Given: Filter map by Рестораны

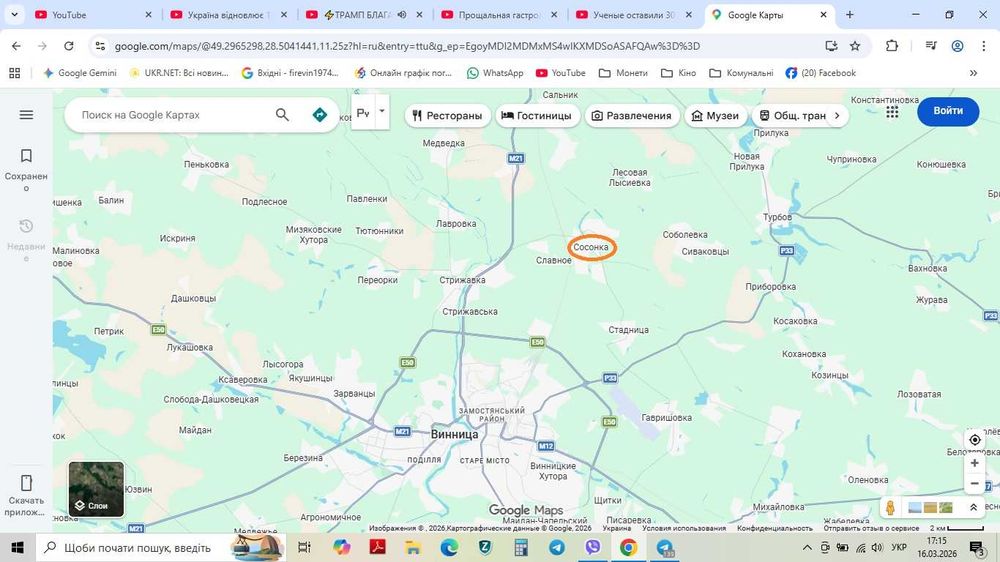Looking at the screenshot, I should point(447,115).
